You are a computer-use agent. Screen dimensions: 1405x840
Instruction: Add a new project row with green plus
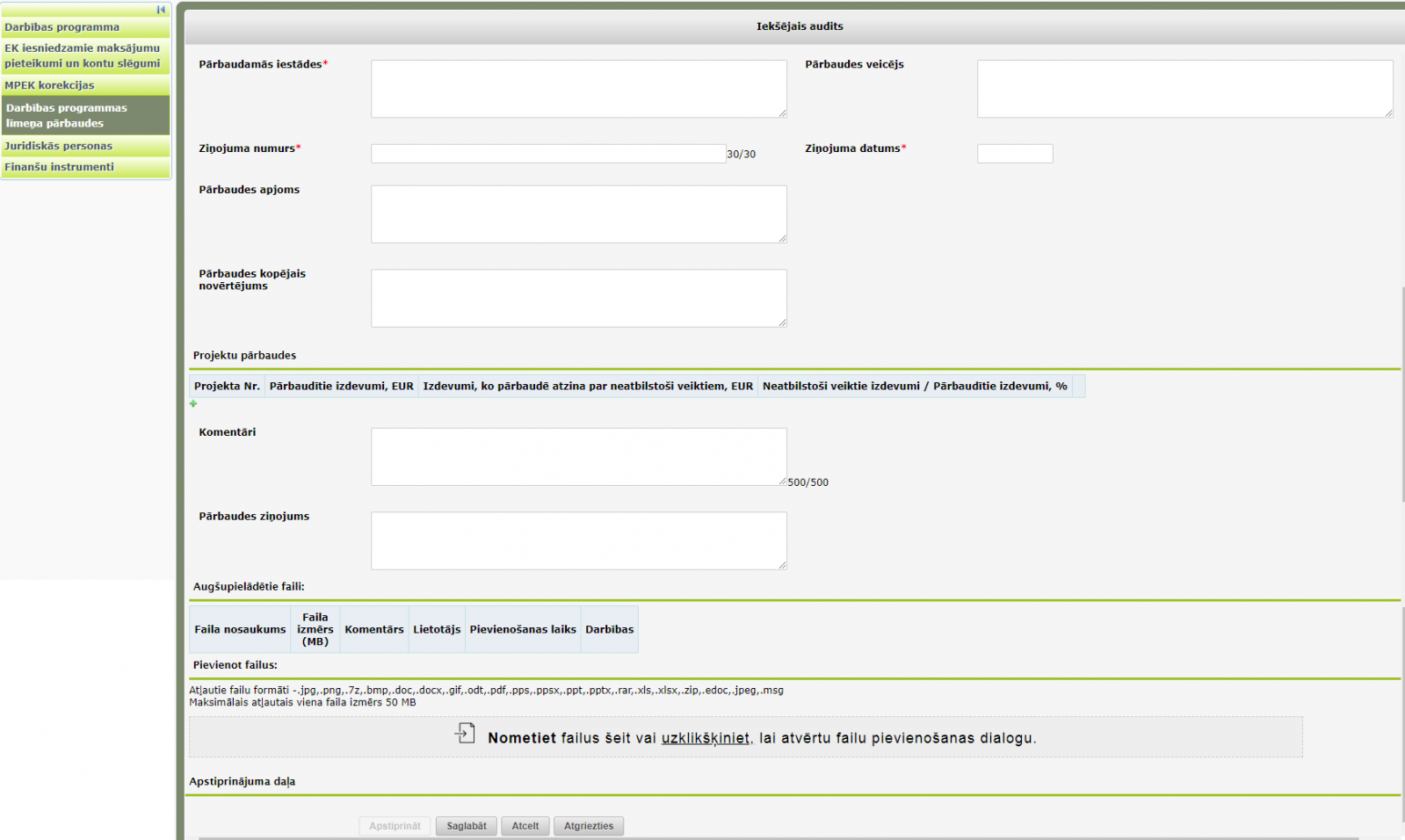click(x=193, y=404)
